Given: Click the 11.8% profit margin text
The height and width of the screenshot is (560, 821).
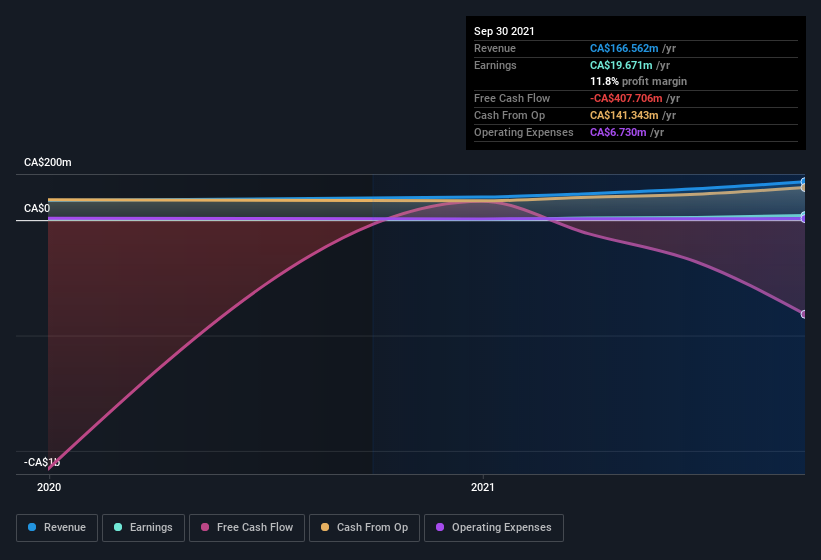Looking at the screenshot, I should click(638, 81).
